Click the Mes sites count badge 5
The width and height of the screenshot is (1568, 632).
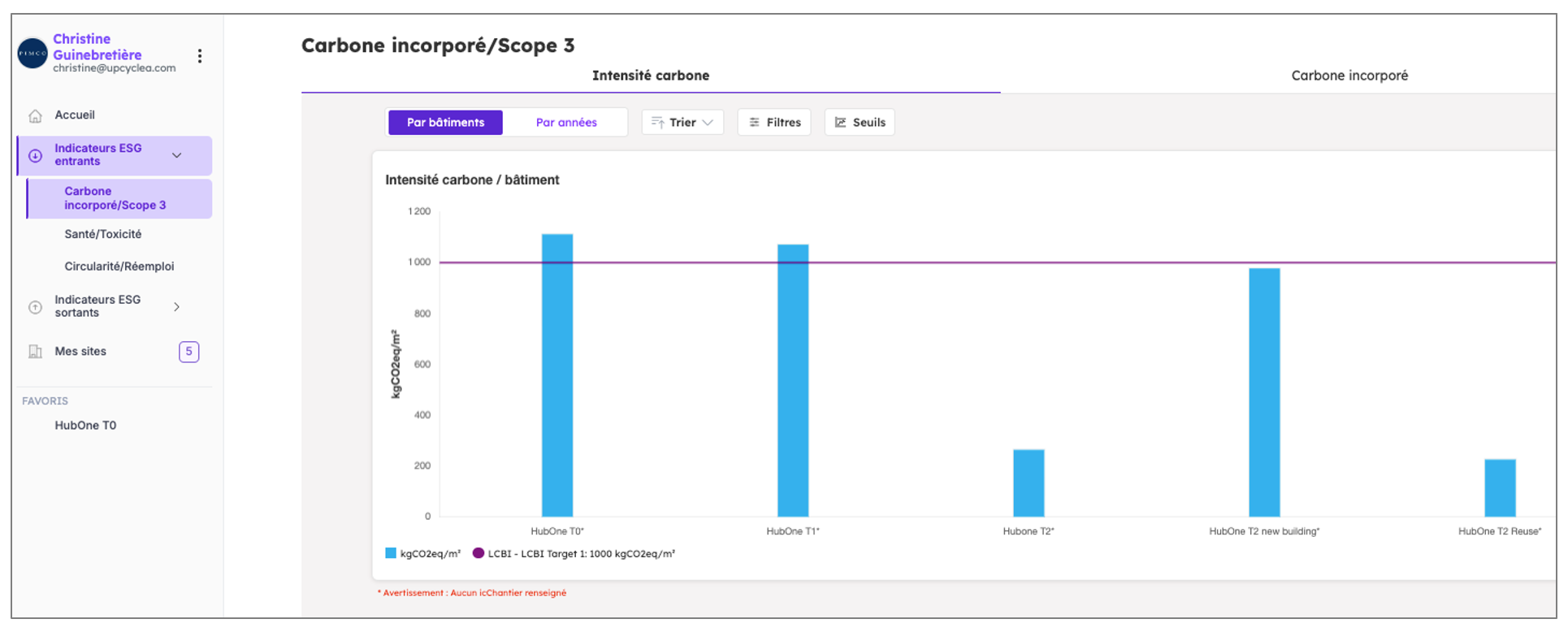[x=188, y=352]
